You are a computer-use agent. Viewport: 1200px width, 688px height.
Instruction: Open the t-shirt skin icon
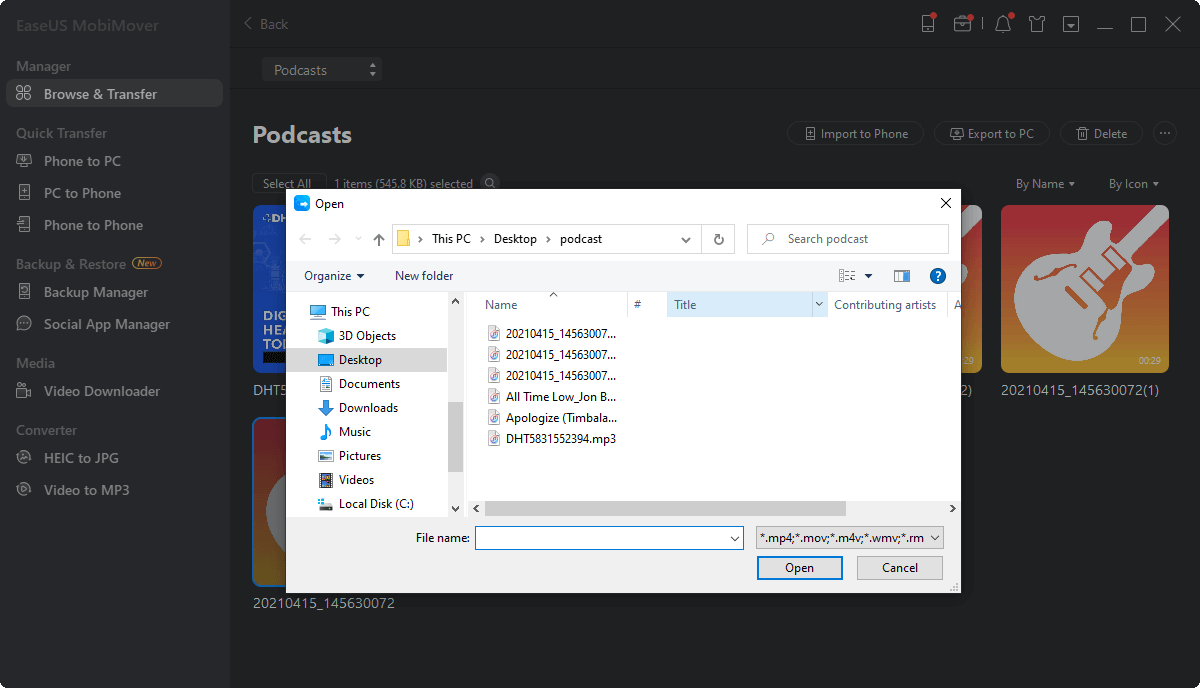(x=1036, y=24)
